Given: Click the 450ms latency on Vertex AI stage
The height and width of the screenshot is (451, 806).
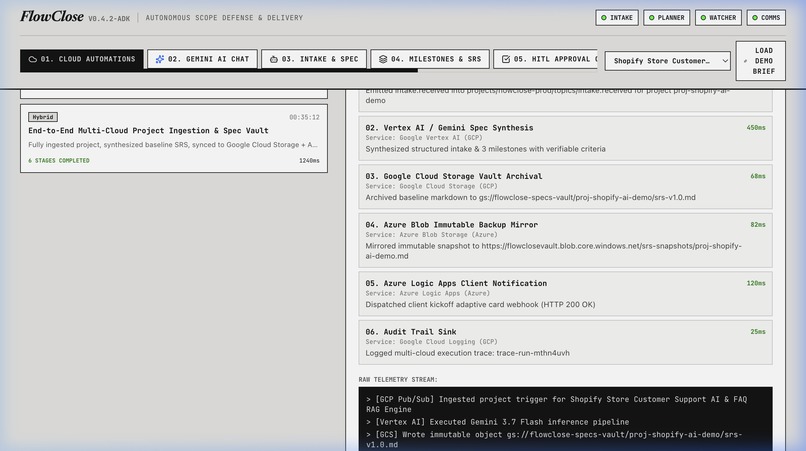Looking at the screenshot, I should [756, 128].
